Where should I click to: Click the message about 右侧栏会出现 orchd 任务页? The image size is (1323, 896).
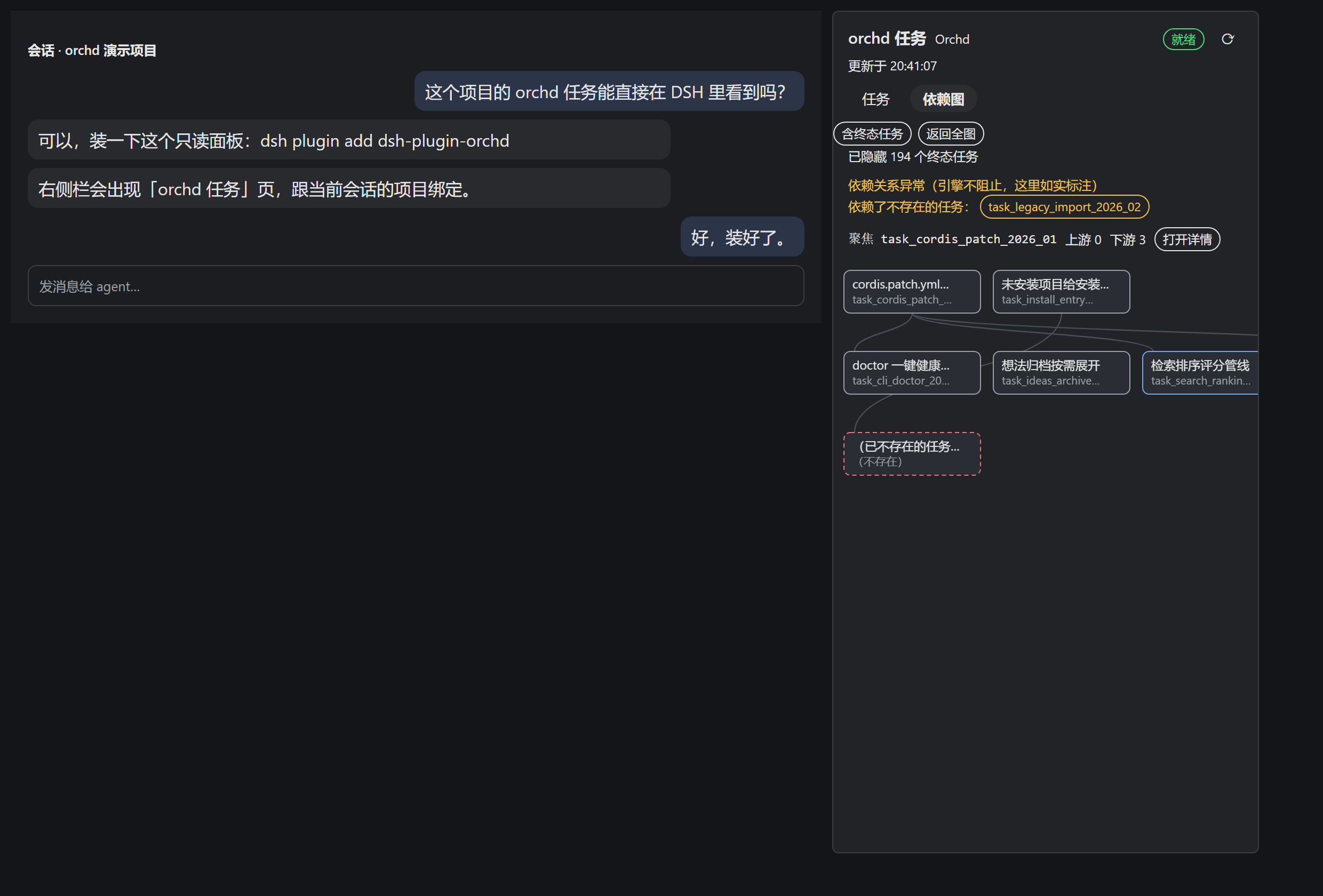click(349, 188)
